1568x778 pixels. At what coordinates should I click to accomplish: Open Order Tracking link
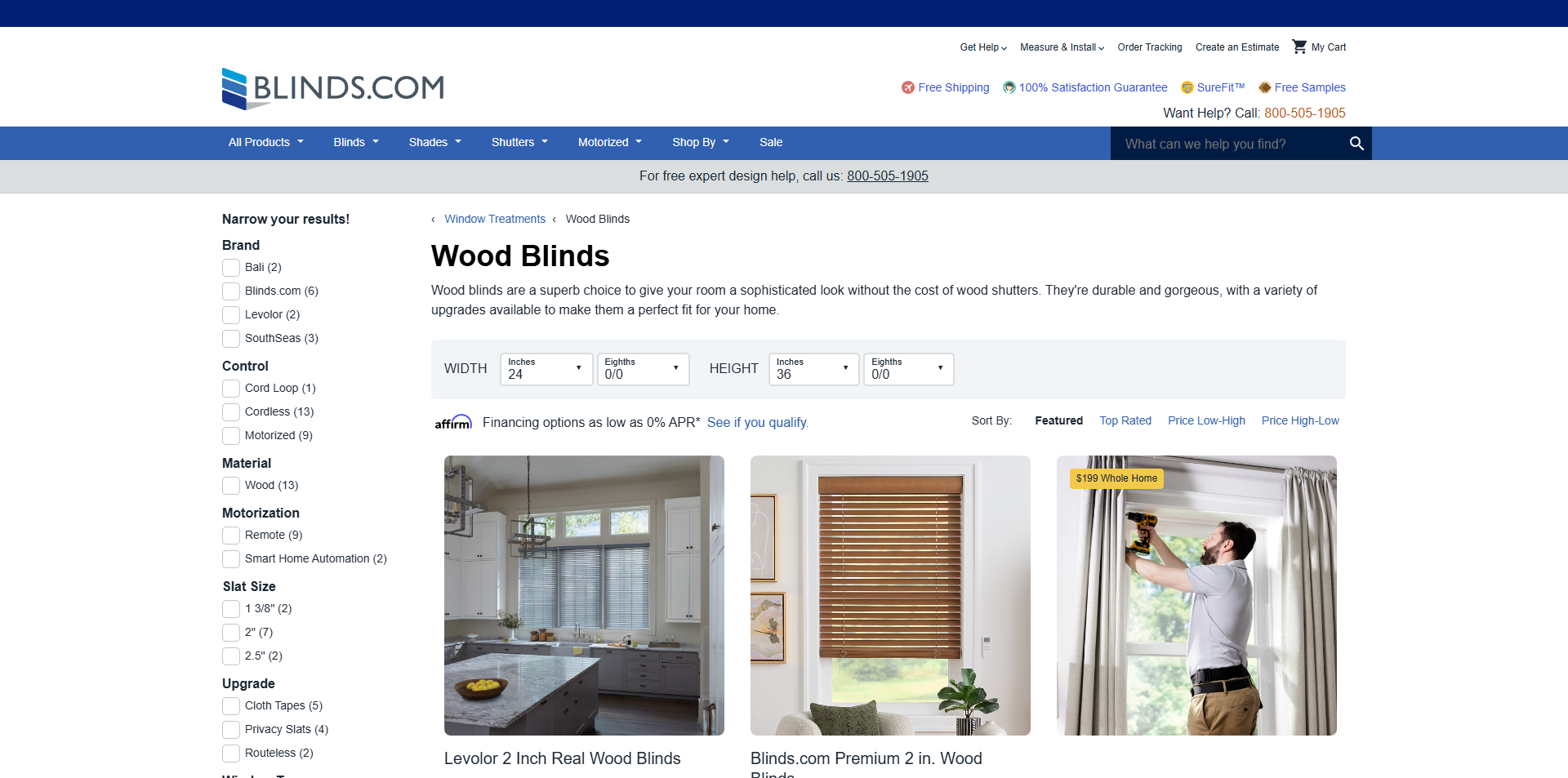coord(1150,47)
